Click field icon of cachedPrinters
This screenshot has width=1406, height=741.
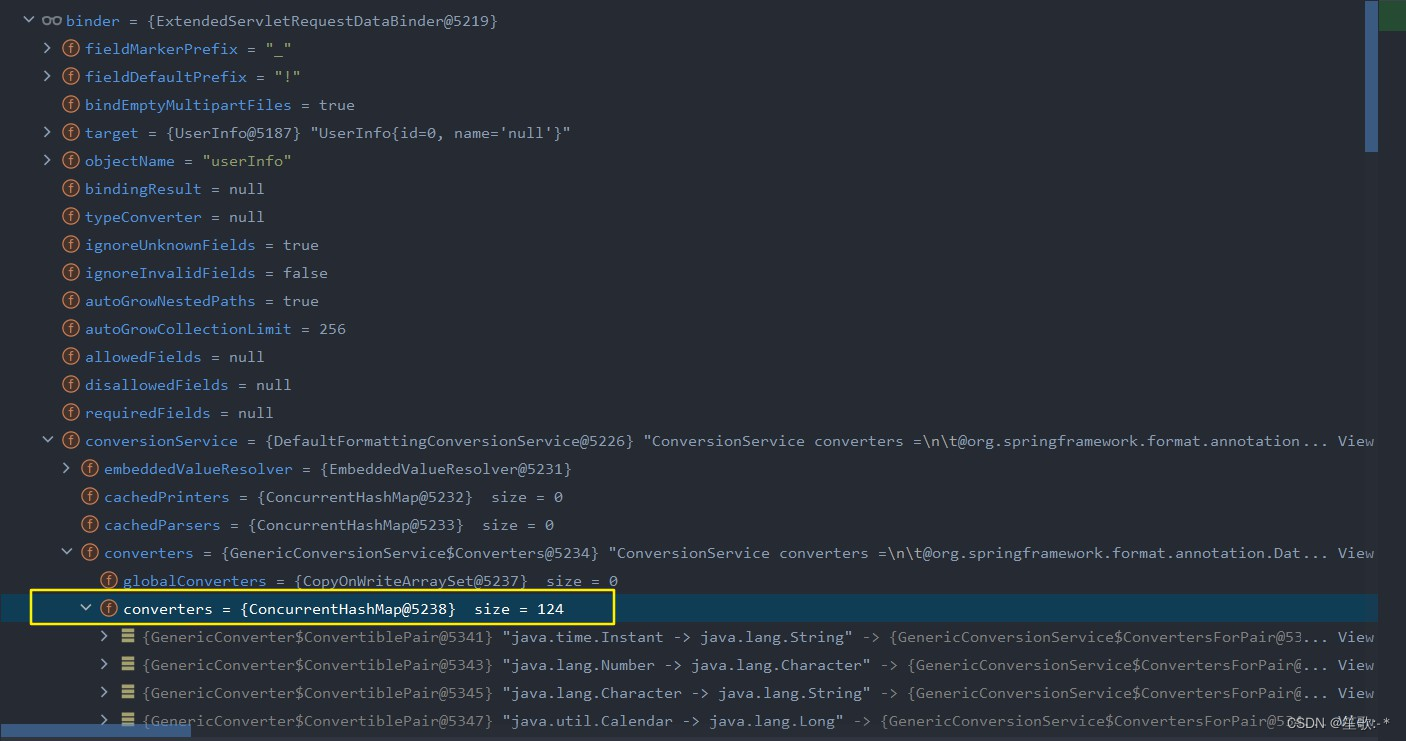click(x=89, y=496)
